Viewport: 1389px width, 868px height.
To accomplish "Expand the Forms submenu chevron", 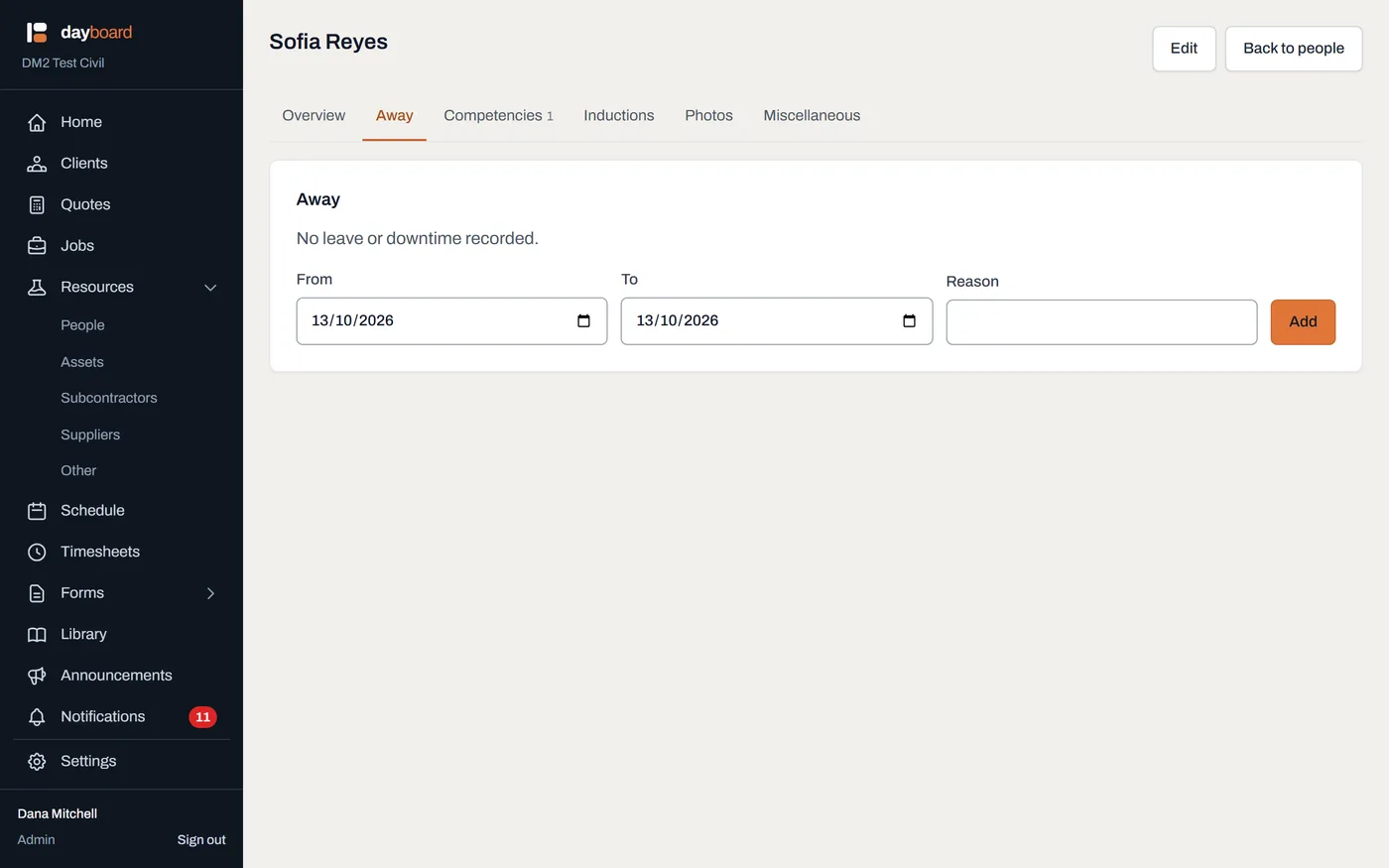I will 210,593.
